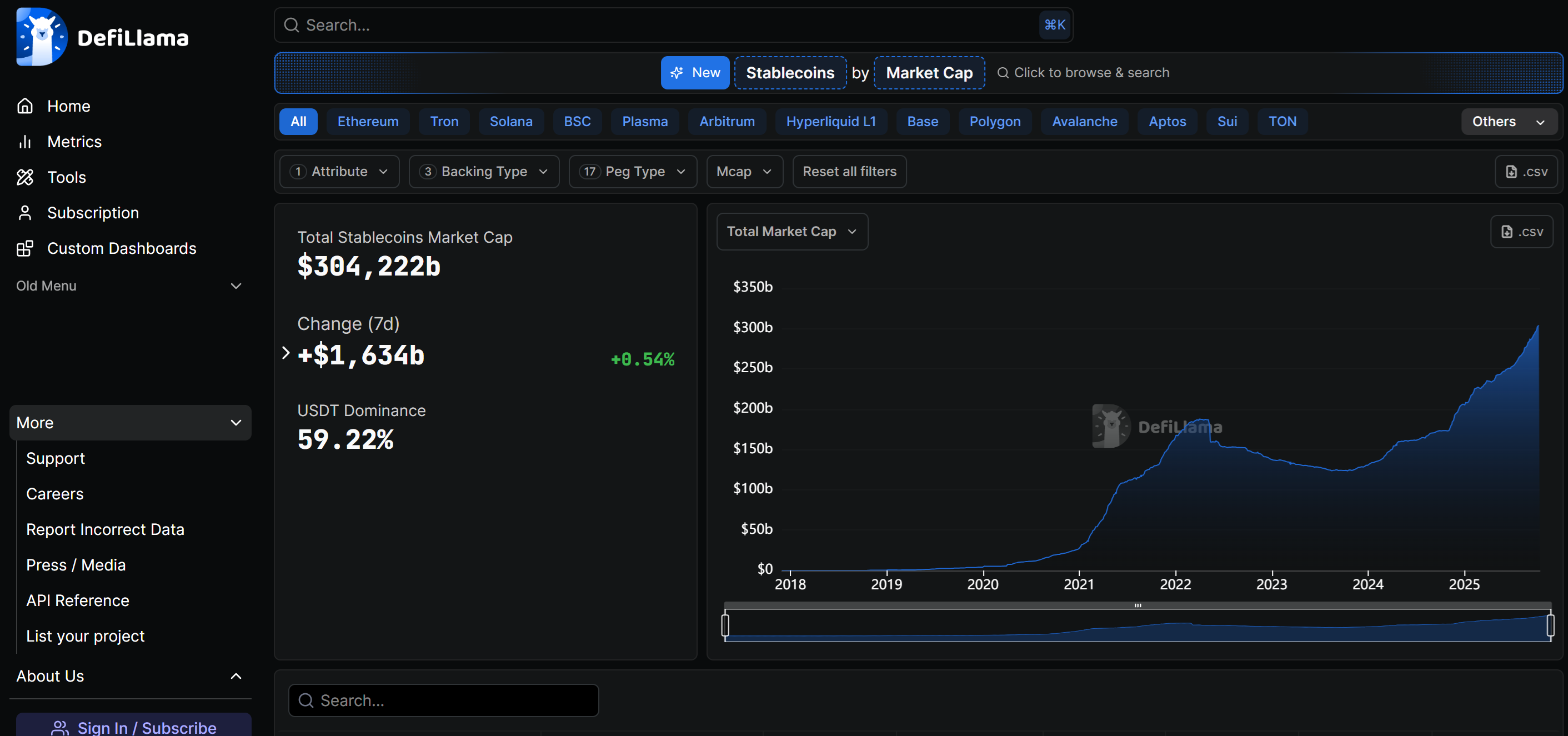1568x736 pixels.
Task: Open the Attribute filter dropdown
Action: tap(340, 172)
